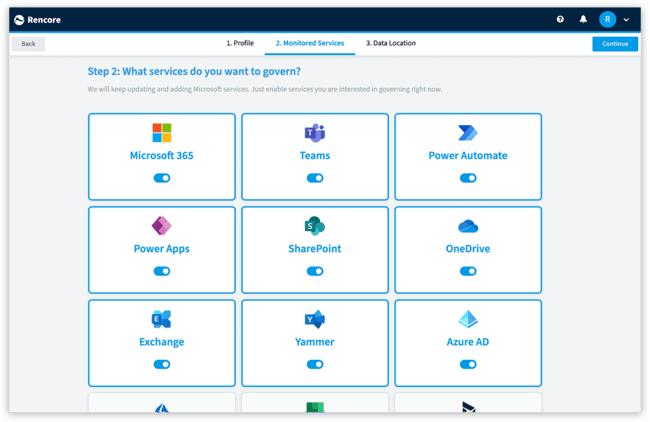This screenshot has height=422, width=650.
Task: Click the Power Apps logo icon
Action: pos(162,226)
